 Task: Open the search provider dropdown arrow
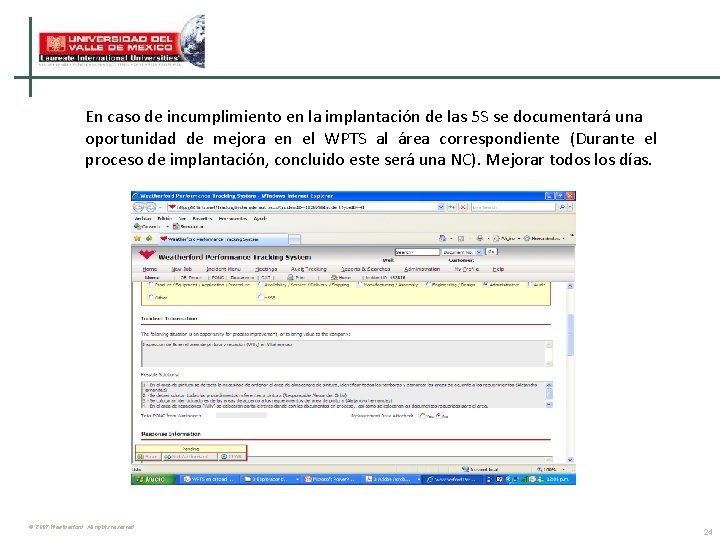[x=570, y=207]
